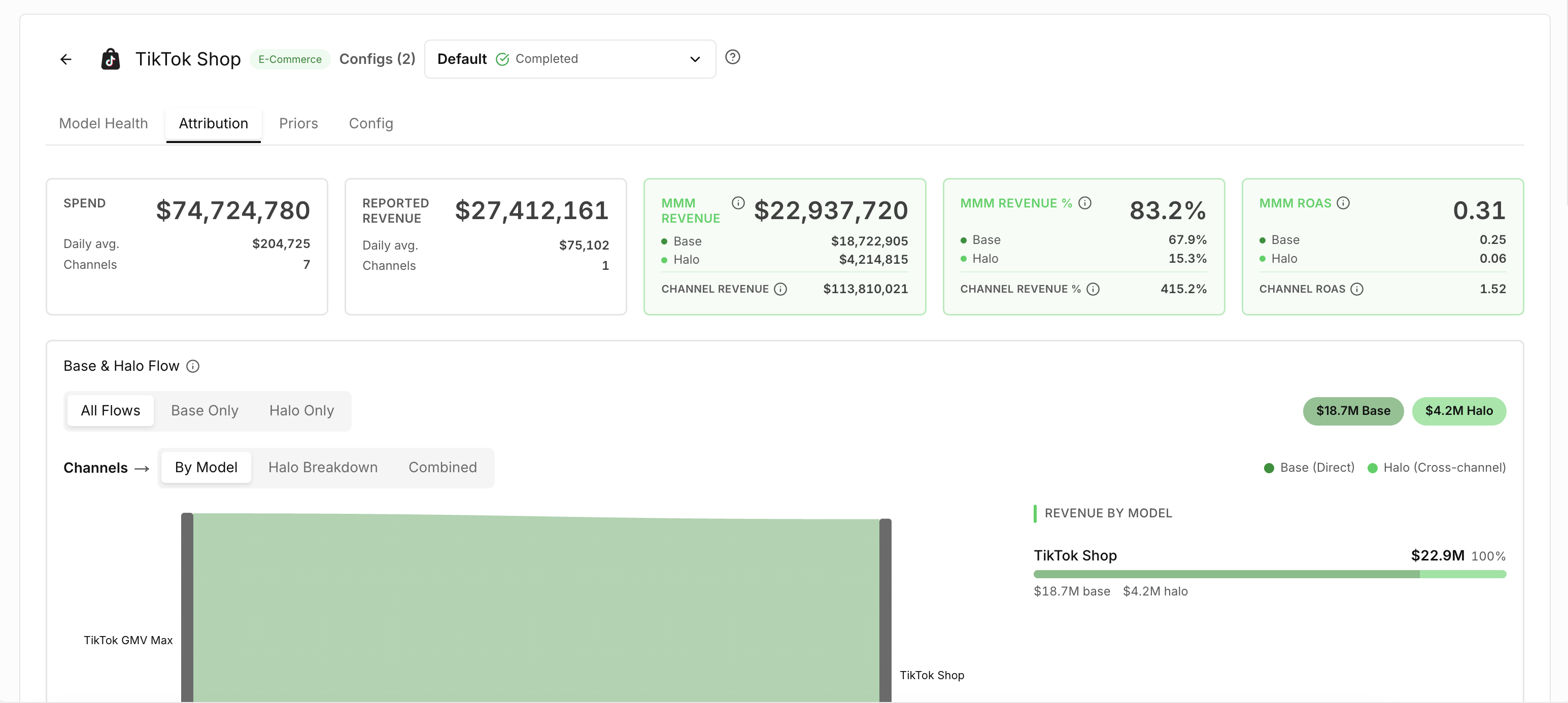This screenshot has width=1568, height=703.
Task: Show info for Channel Revenue %
Action: pyautogui.click(x=1093, y=289)
